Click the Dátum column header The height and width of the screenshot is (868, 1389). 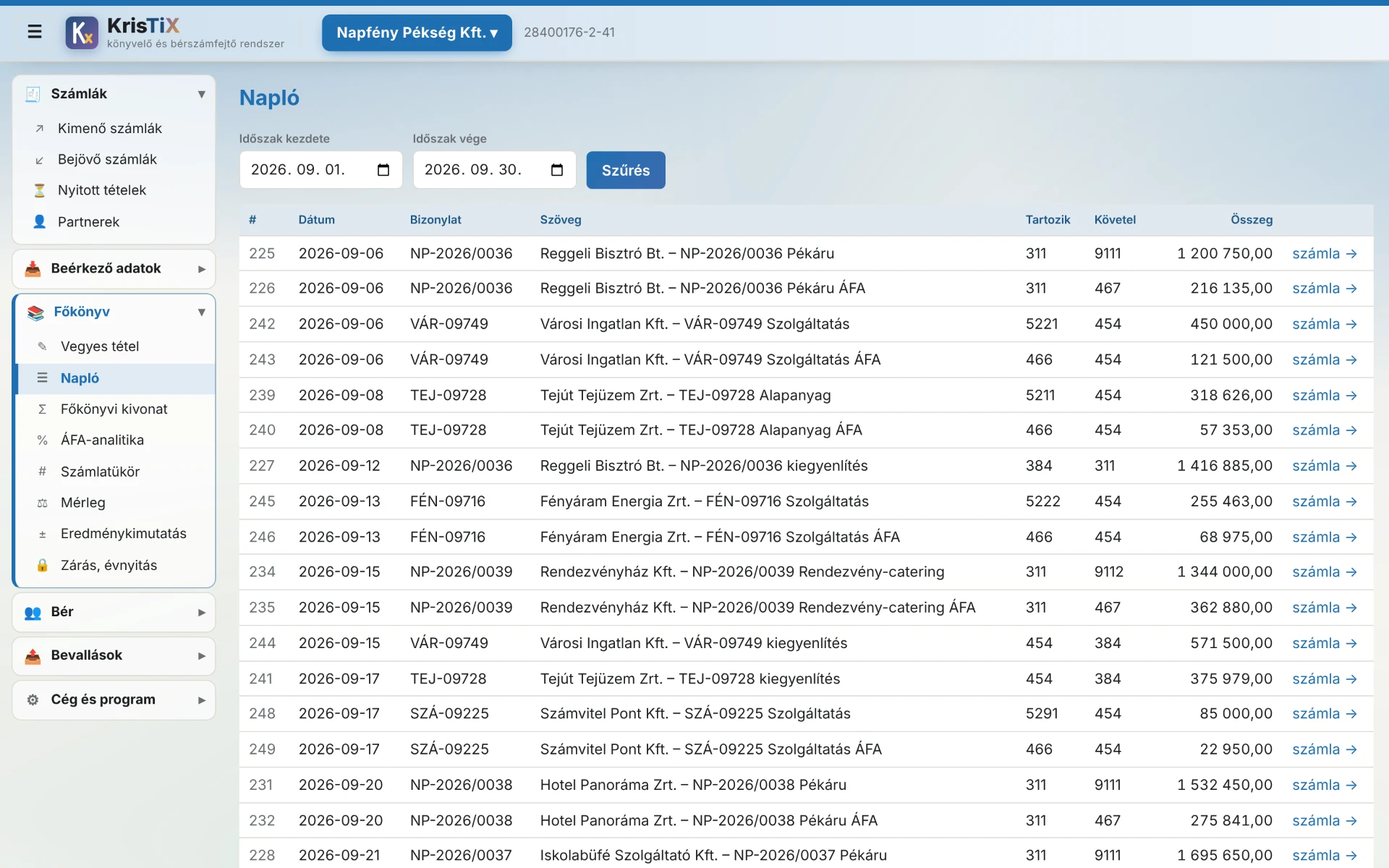[316, 220]
